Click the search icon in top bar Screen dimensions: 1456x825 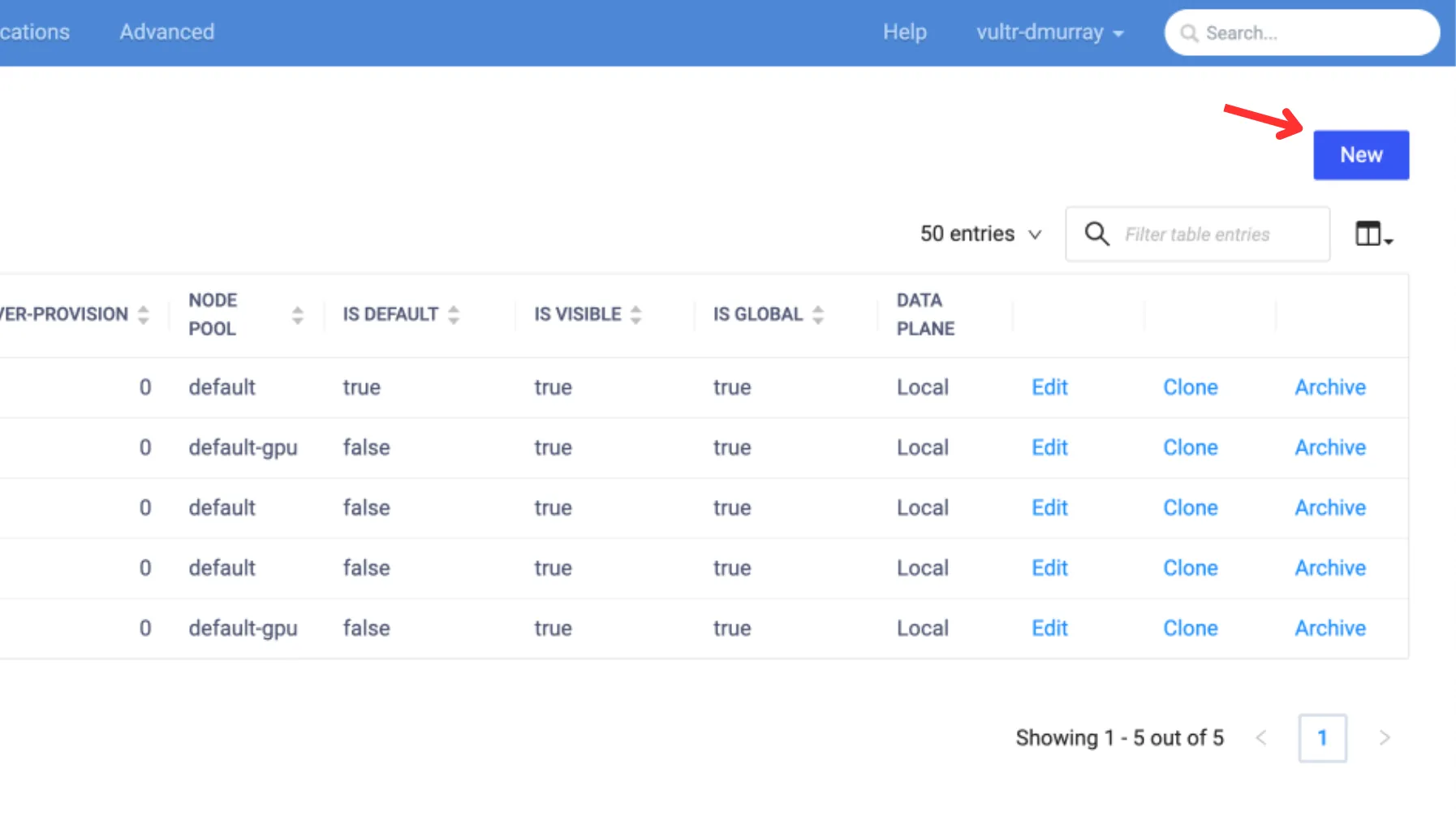(x=1189, y=33)
